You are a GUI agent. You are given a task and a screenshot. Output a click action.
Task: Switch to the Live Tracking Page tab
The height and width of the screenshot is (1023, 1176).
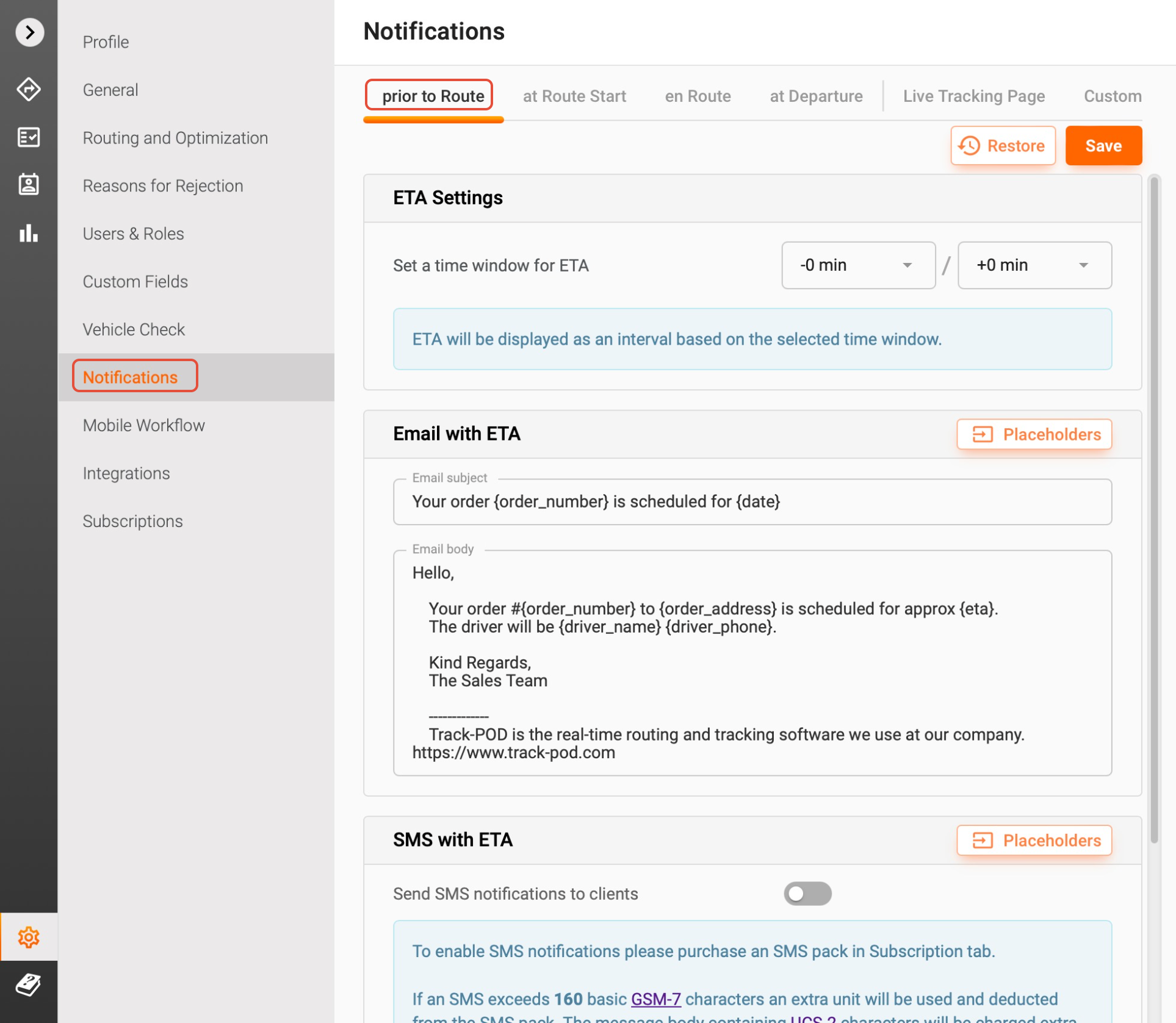point(973,96)
